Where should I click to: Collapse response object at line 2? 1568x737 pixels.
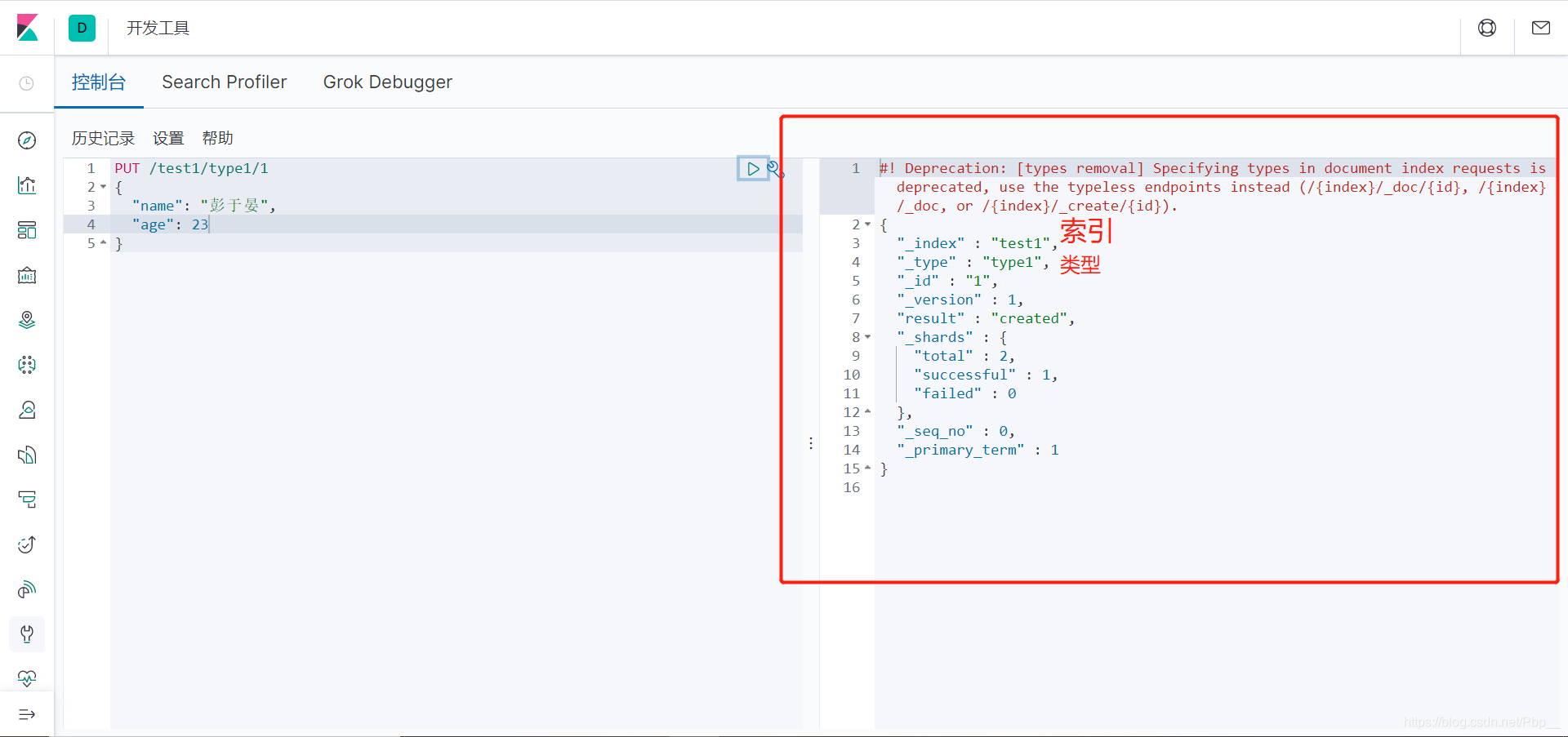pos(868,224)
